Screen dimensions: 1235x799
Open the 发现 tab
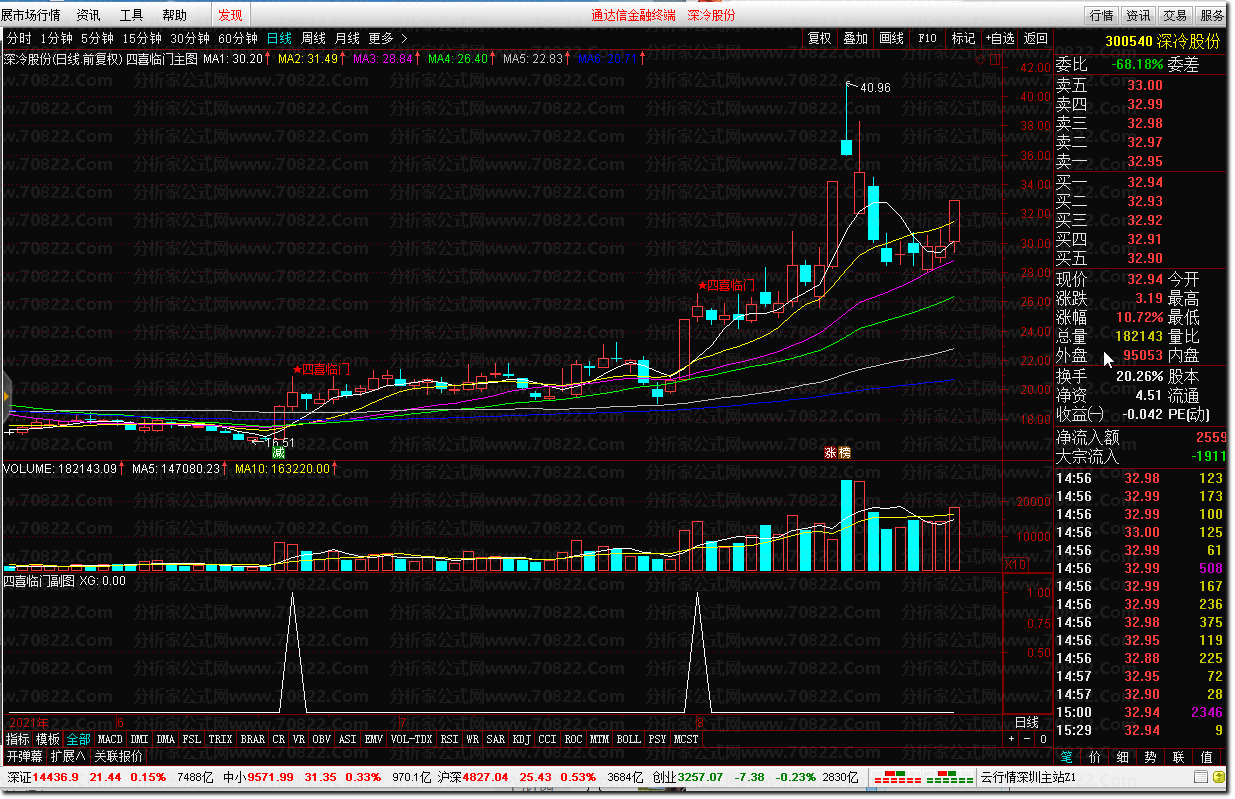pyautogui.click(x=230, y=15)
